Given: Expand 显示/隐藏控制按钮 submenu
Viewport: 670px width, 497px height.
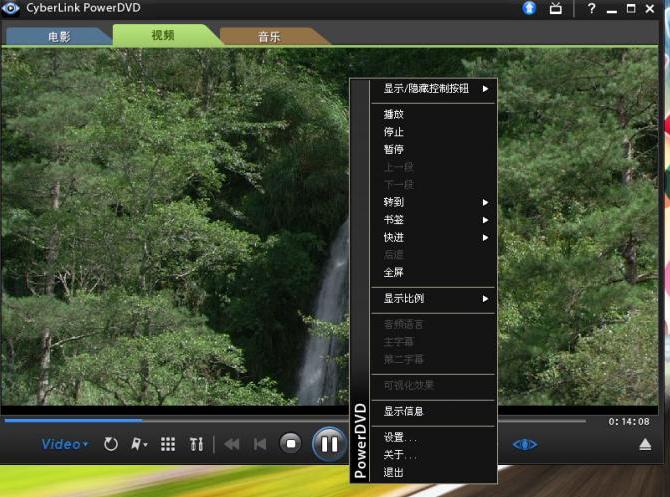Looking at the screenshot, I should coord(435,88).
